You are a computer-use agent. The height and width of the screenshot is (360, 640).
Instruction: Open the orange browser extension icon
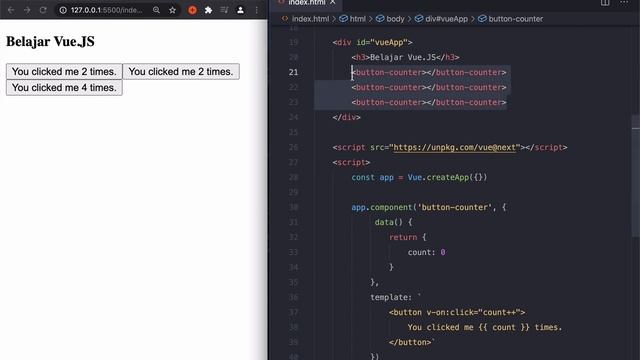[x=192, y=10]
